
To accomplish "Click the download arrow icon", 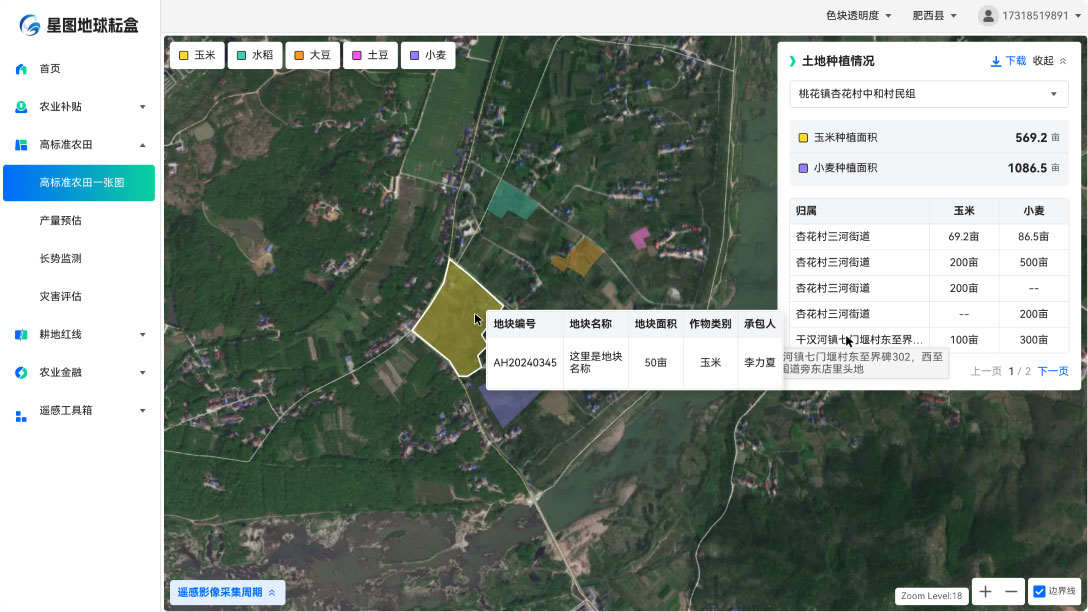I will click(996, 61).
